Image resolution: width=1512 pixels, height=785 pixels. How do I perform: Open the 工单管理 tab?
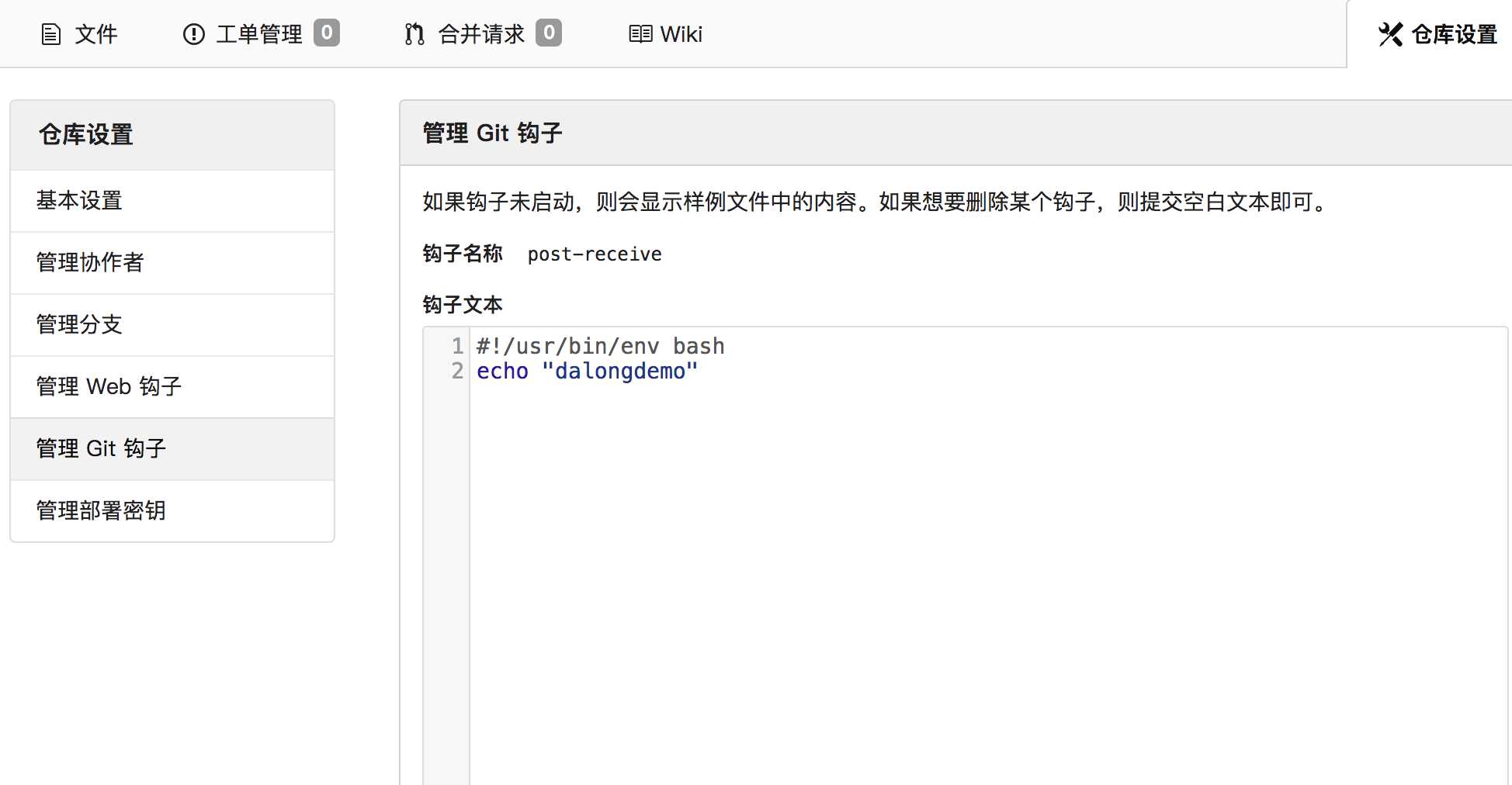(x=262, y=34)
